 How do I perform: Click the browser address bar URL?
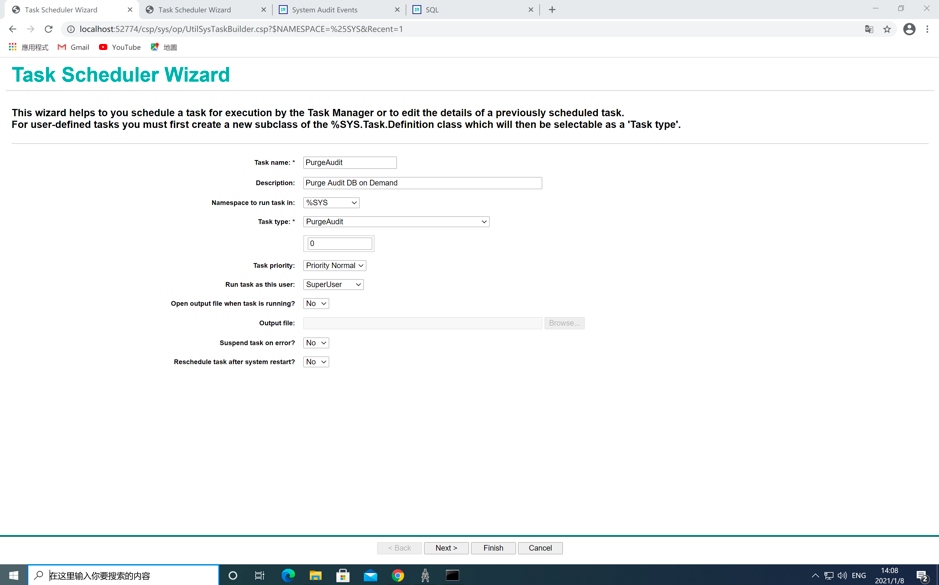(241, 29)
